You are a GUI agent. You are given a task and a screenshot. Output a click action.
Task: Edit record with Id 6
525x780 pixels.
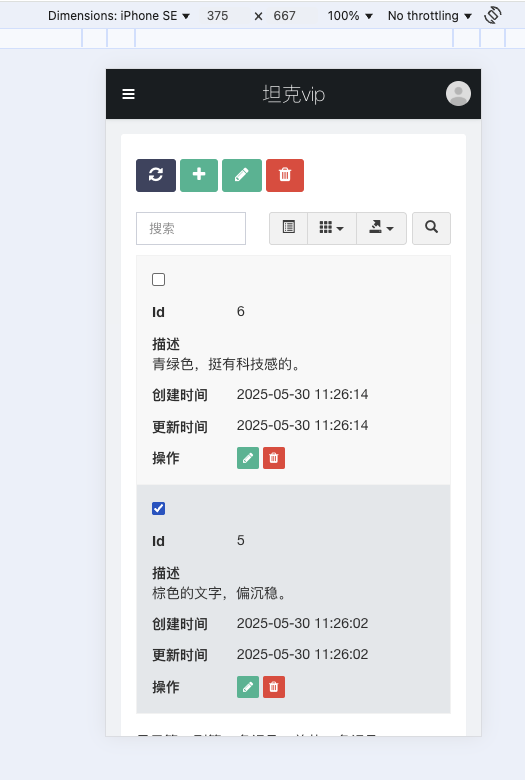(x=248, y=458)
